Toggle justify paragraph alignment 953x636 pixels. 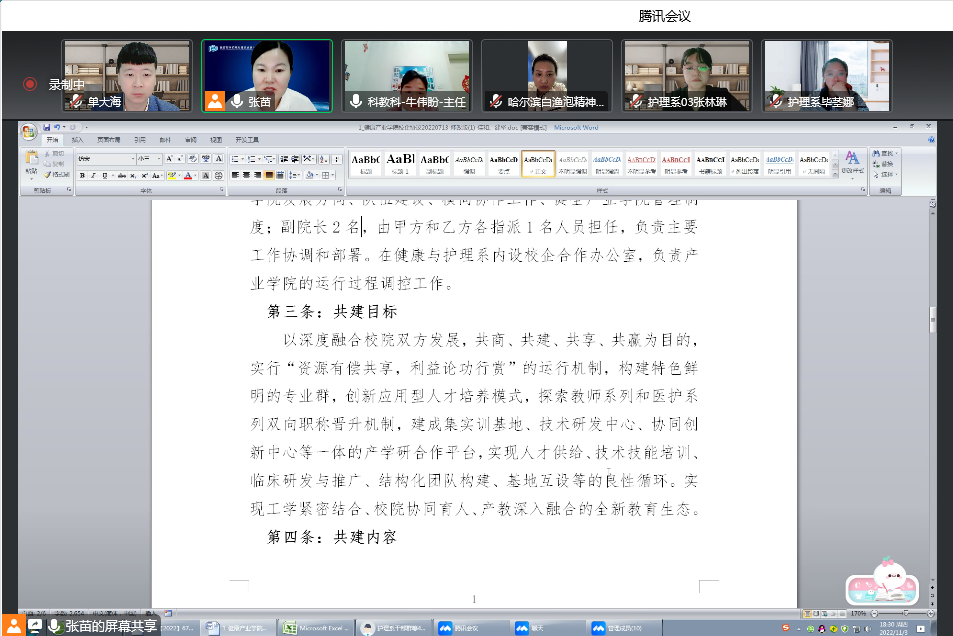(270, 175)
